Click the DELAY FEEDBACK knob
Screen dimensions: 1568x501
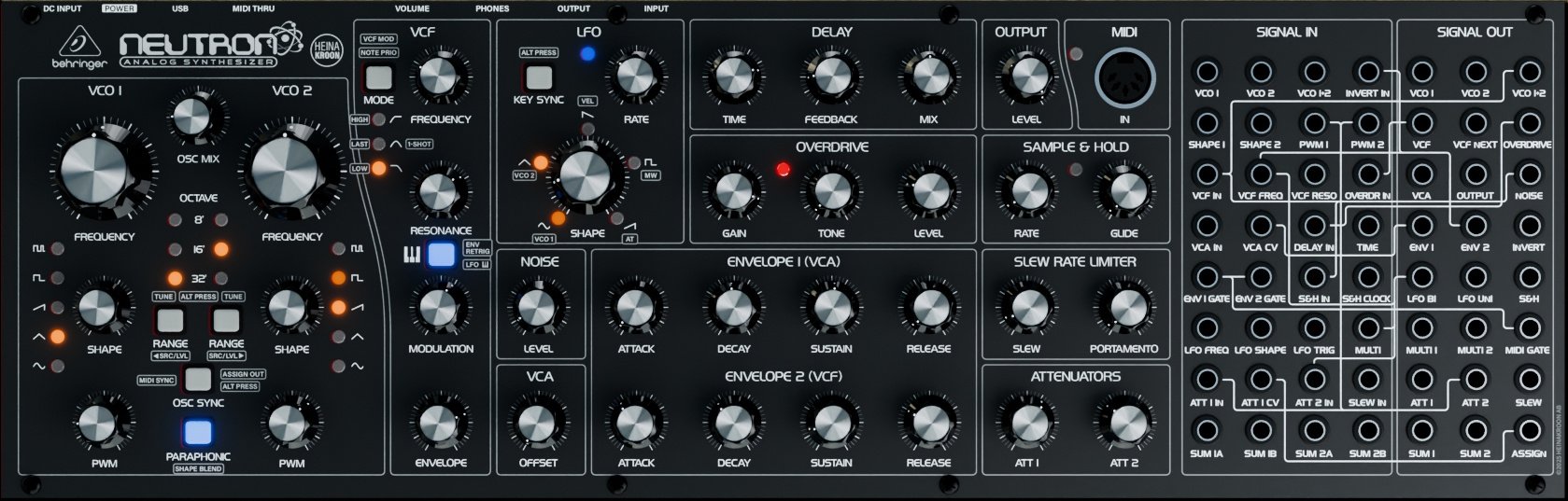pyautogui.click(x=831, y=77)
